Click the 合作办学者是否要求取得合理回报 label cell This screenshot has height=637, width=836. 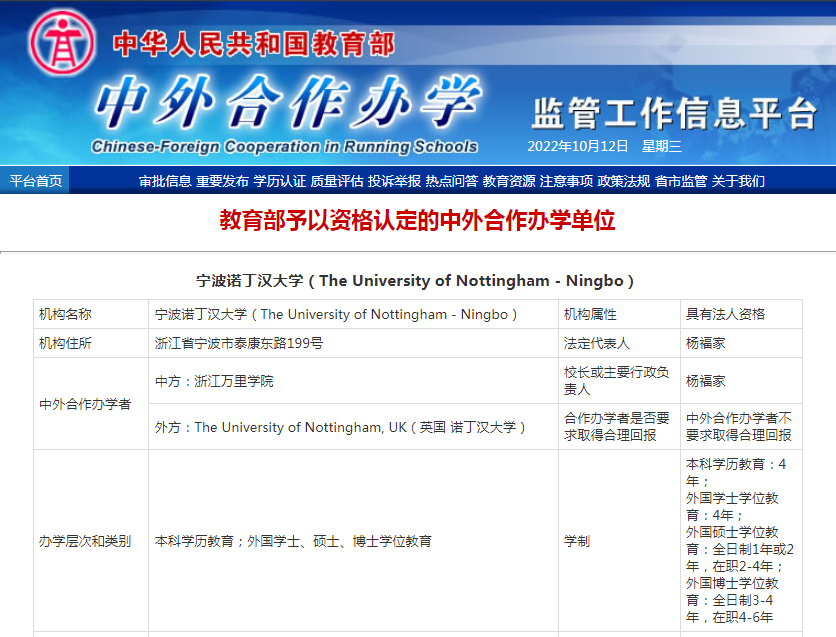[x=620, y=427]
